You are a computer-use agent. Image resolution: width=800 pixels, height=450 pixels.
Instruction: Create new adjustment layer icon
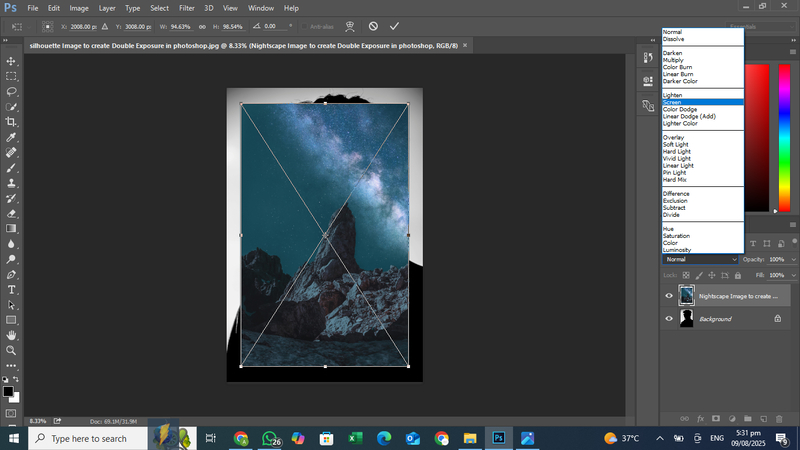click(x=732, y=418)
